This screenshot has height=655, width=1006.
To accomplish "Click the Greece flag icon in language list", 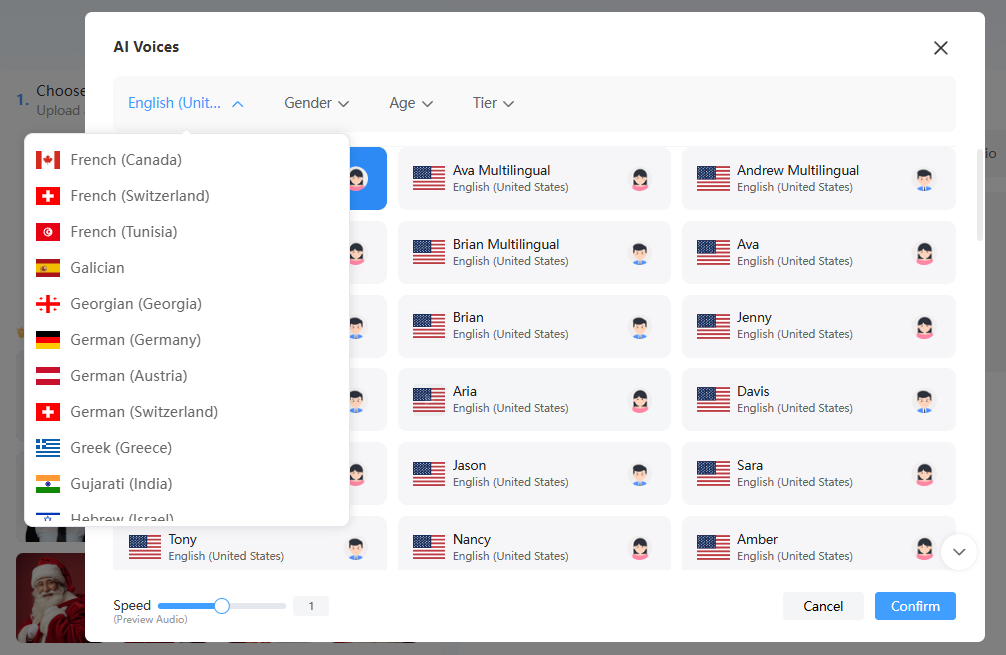I will point(48,448).
